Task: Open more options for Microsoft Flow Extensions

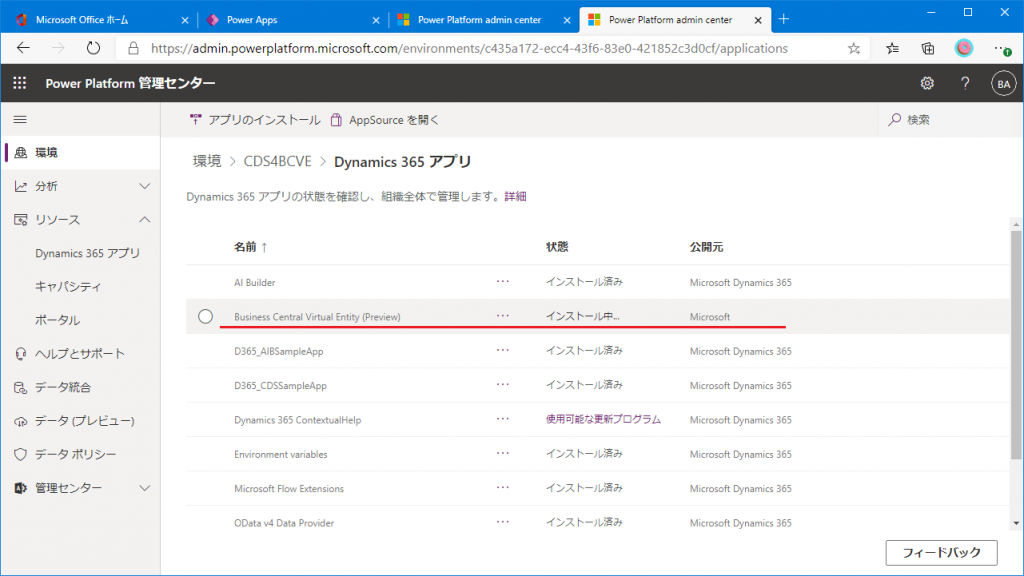Action: pos(502,488)
